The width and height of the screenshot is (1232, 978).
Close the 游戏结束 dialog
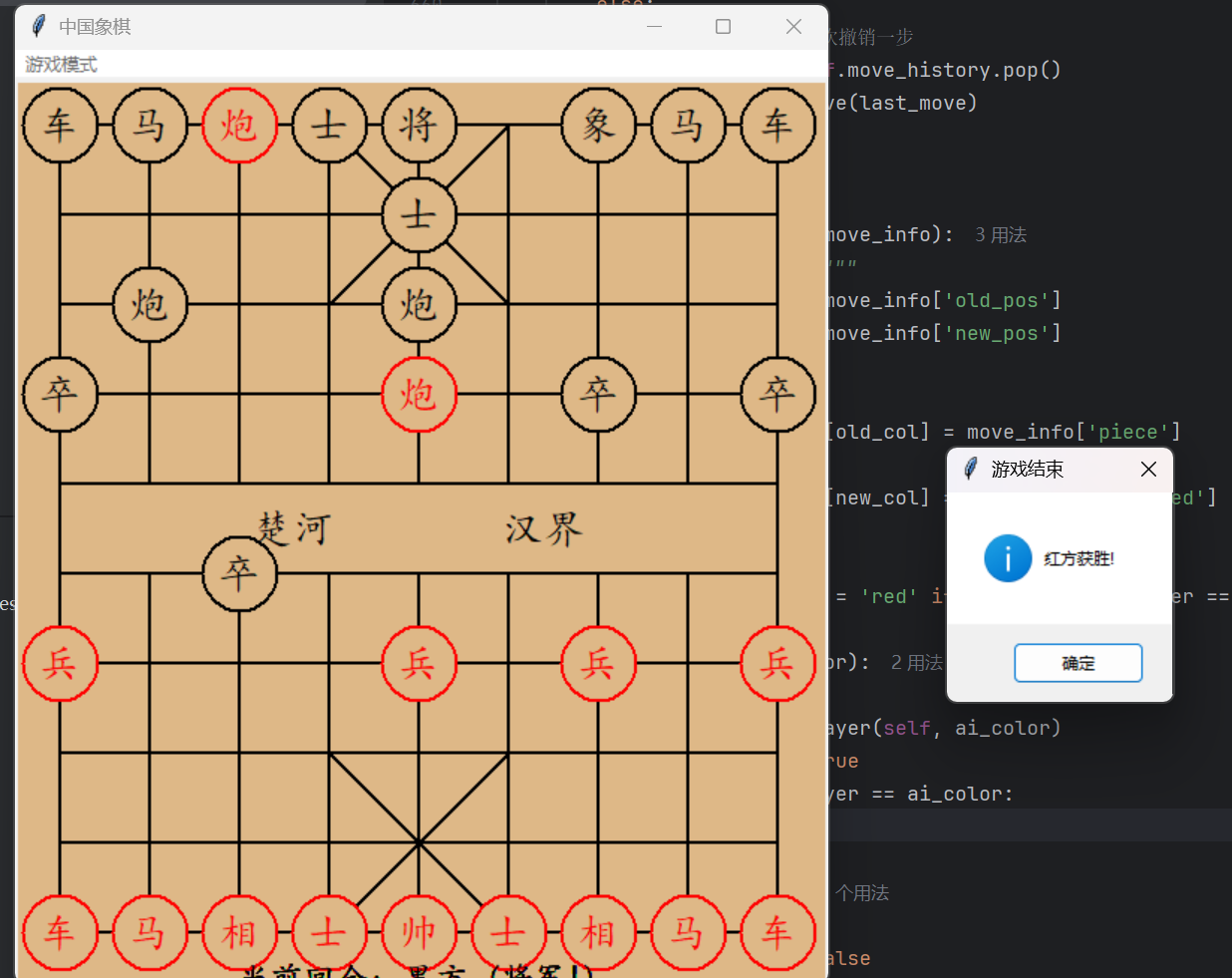click(x=1148, y=470)
